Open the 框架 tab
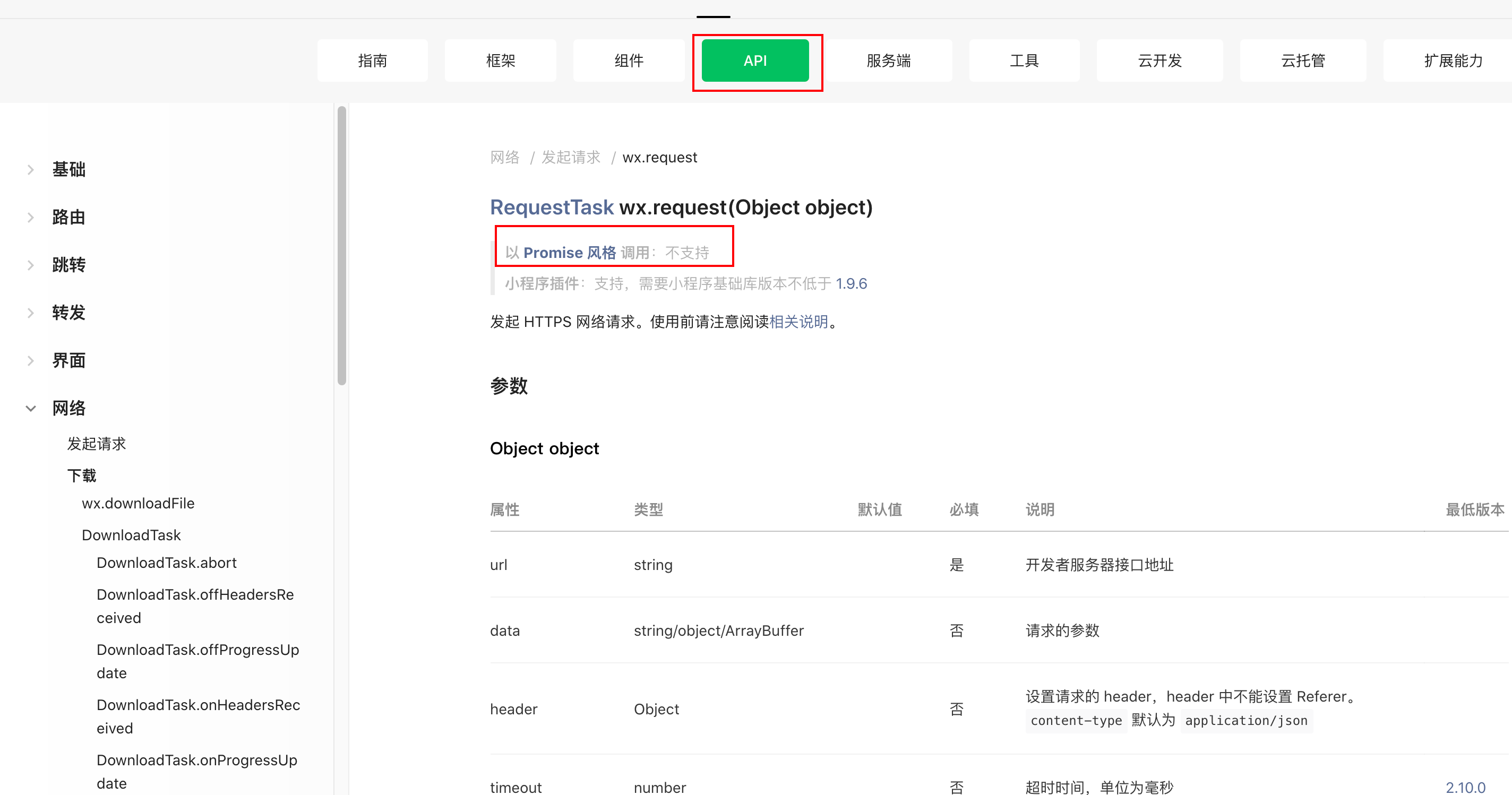Image resolution: width=1512 pixels, height=795 pixels. click(x=500, y=61)
